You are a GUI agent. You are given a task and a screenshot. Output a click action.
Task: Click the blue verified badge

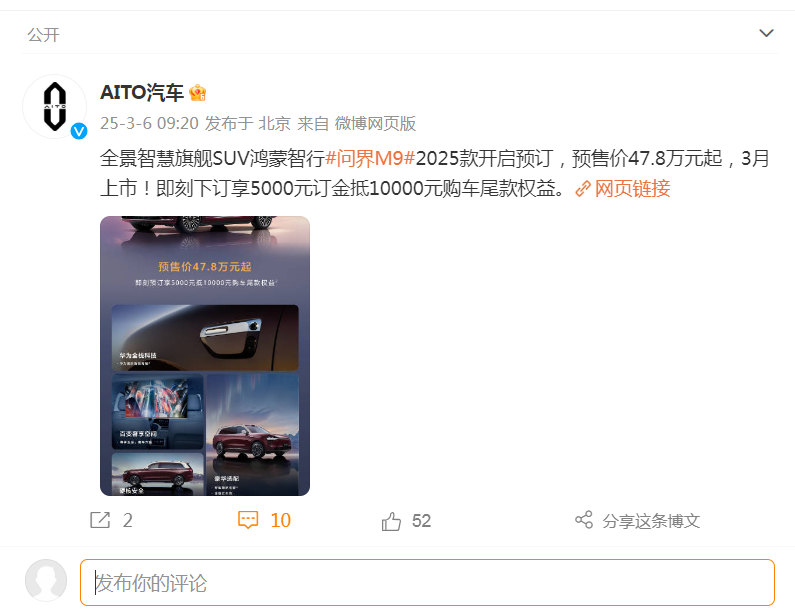coord(79,131)
